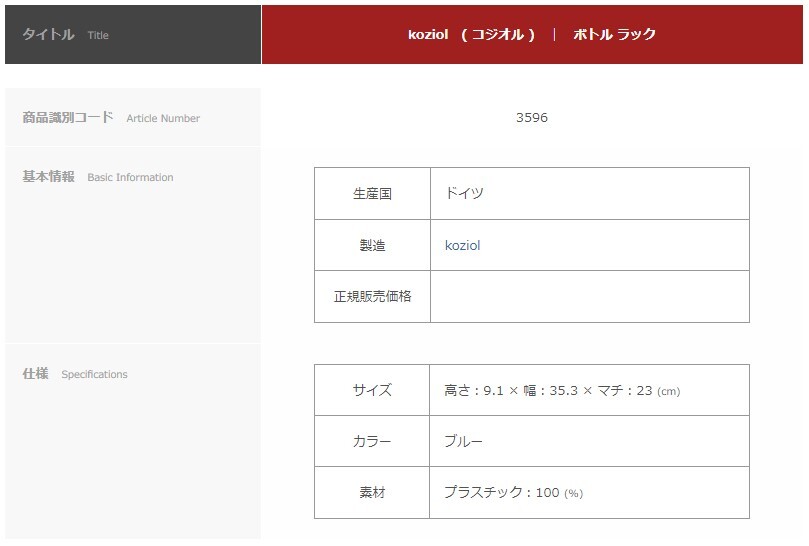Click the '基本情報 Basic Information' label
Image resolution: width=809 pixels, height=546 pixels.
(98, 177)
